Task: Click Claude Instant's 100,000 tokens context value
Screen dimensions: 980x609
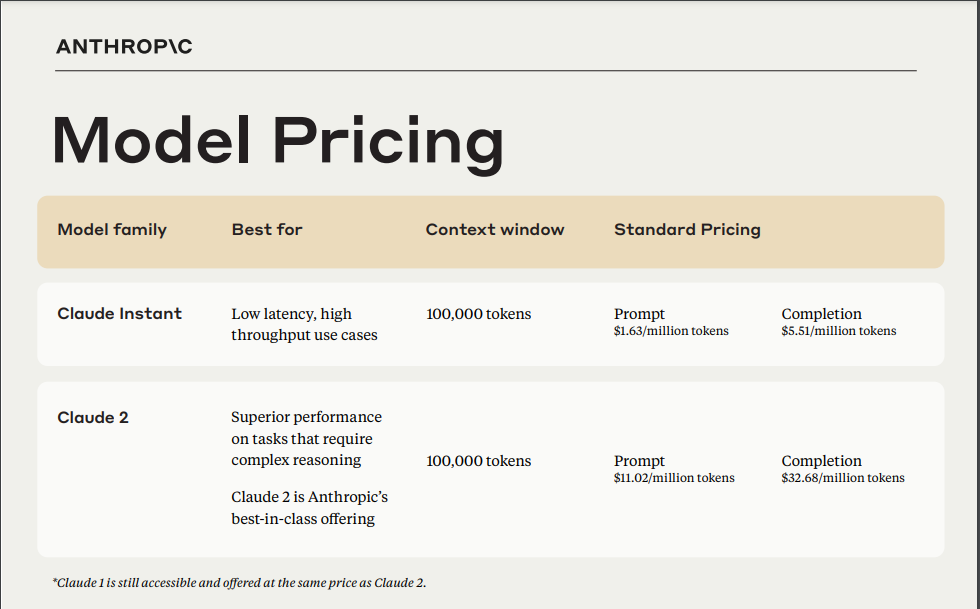Action: tap(479, 314)
